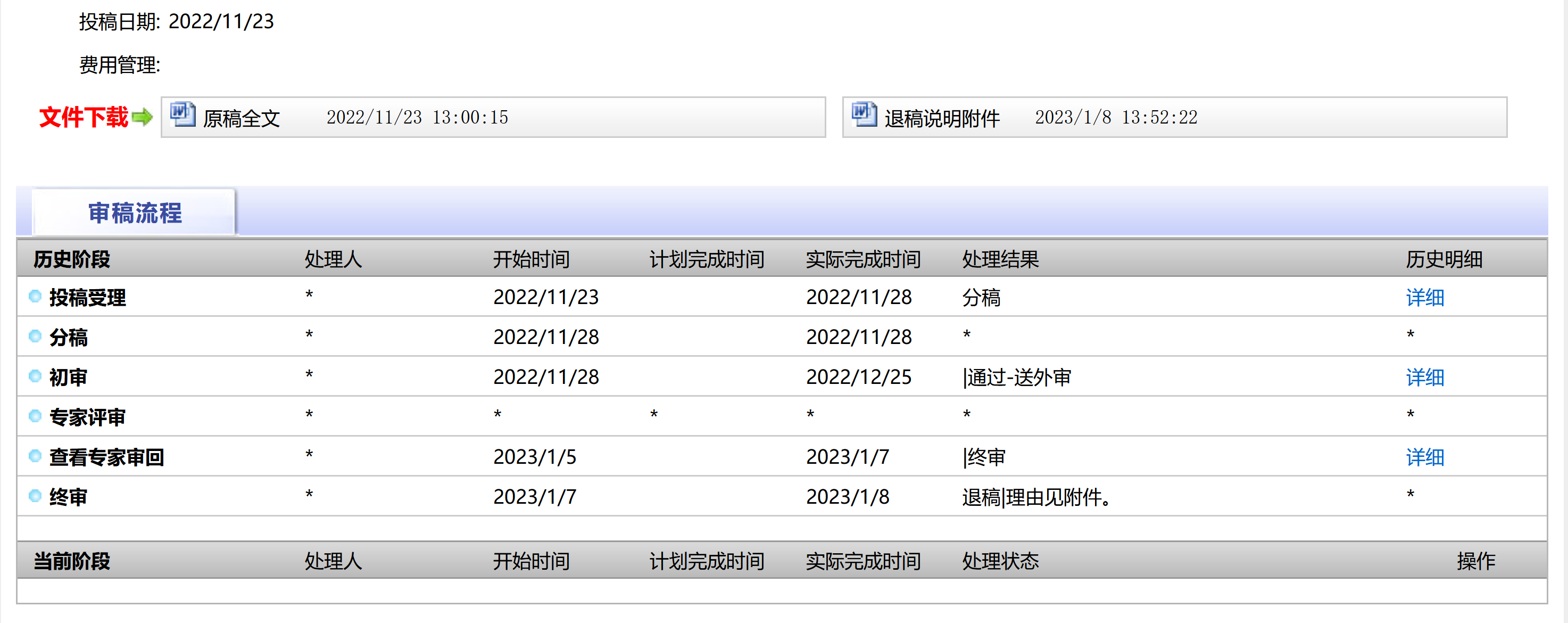The width and height of the screenshot is (1568, 623).
Task: Open 详细 link for 投稿受理 row
Action: pyautogui.click(x=1424, y=298)
